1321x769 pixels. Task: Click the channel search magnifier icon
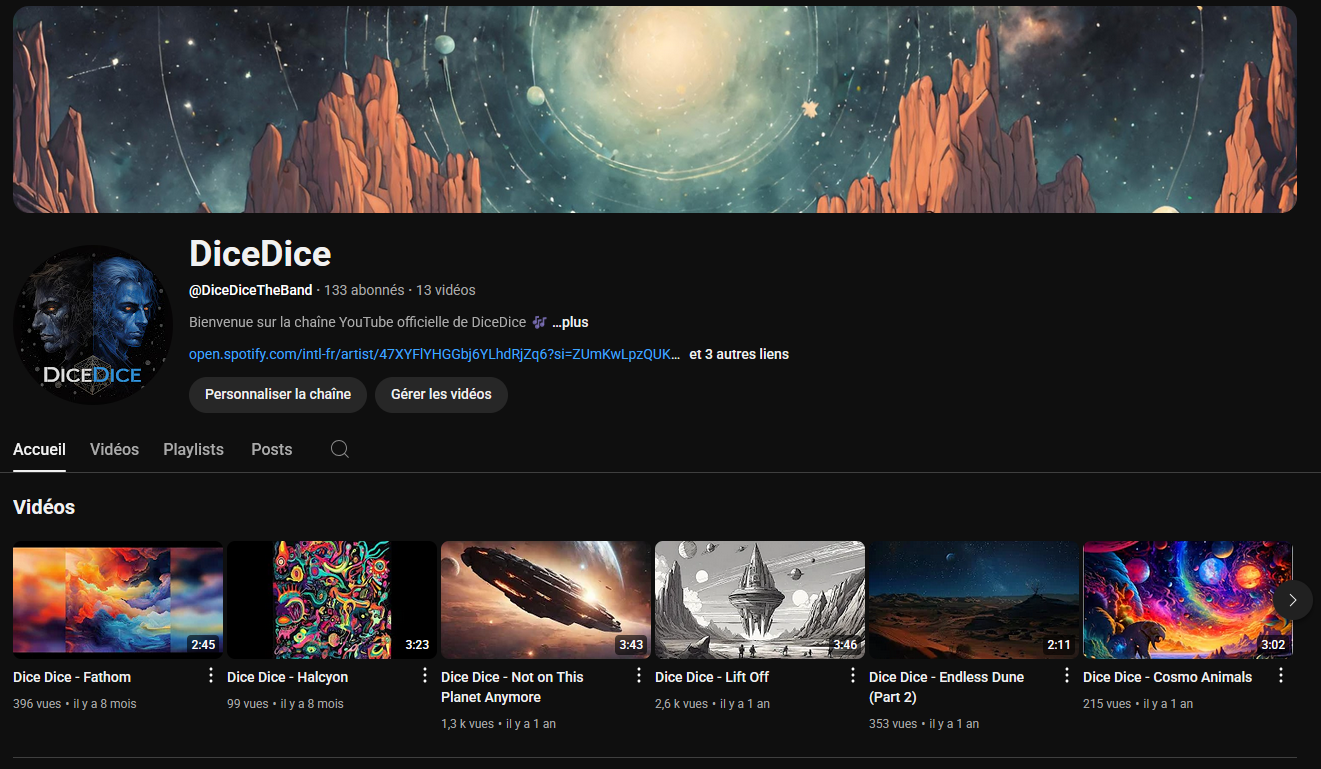340,449
